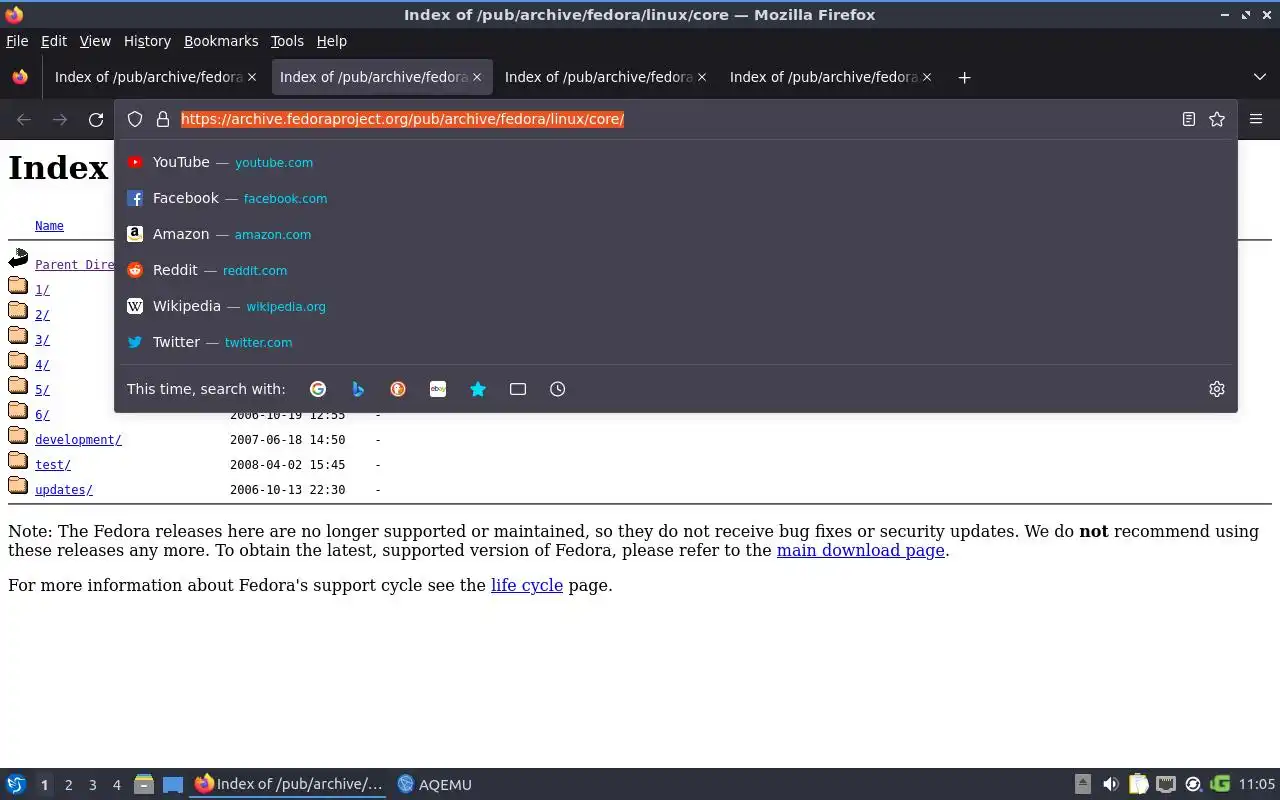Switch to AQEMU window in the taskbar

point(434,784)
